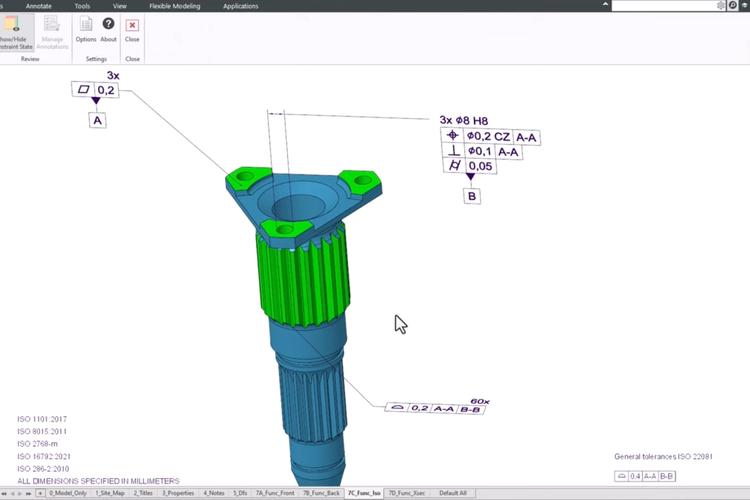Open the search settings gear icon
This screenshot has height=500, width=750.
(720, 6)
